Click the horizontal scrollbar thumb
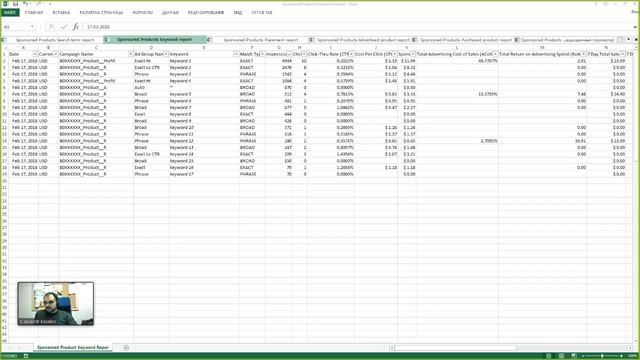640x360 pixels. 456,348
